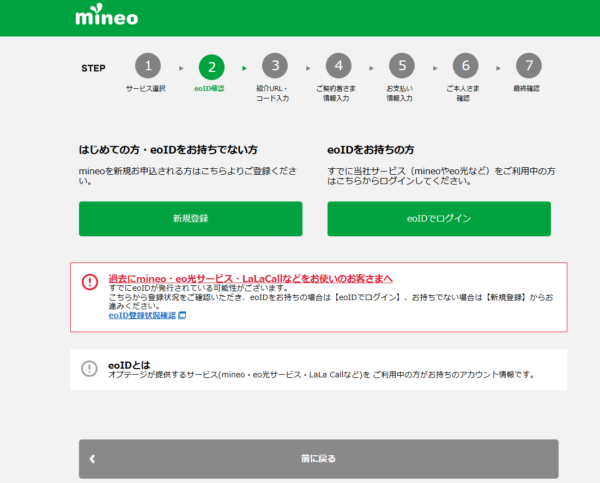This screenshot has height=483, width=600.
Task: Select step 1 circle サービス選択
Action: point(148,66)
